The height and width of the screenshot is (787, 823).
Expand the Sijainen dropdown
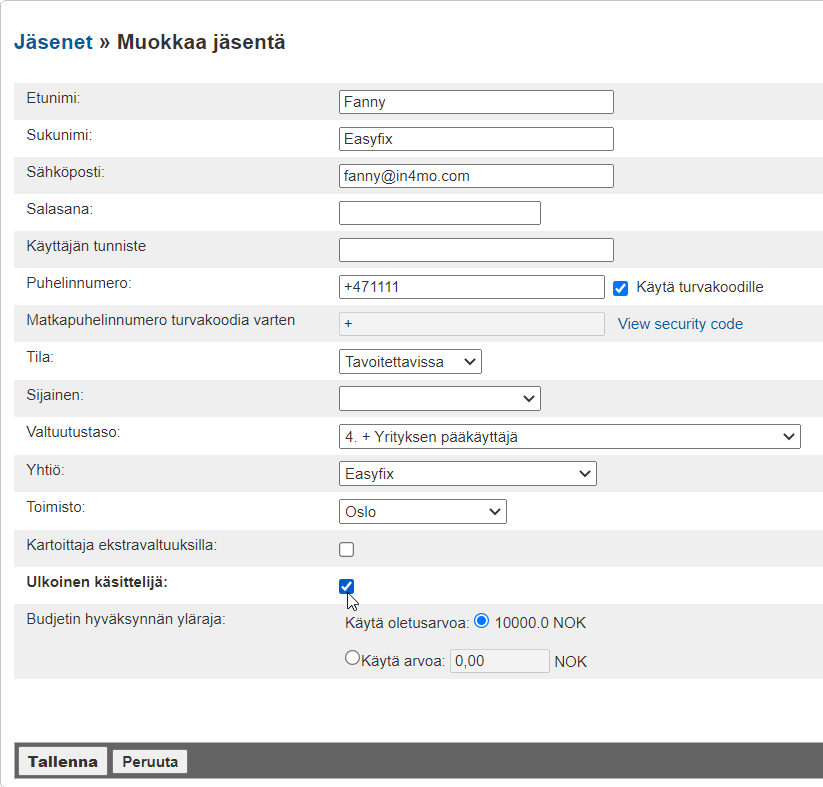440,398
